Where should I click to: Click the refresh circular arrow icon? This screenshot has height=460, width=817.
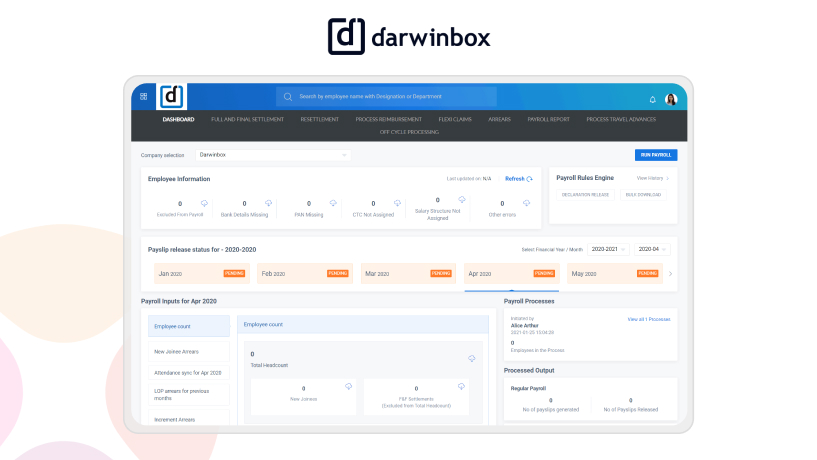click(530, 179)
